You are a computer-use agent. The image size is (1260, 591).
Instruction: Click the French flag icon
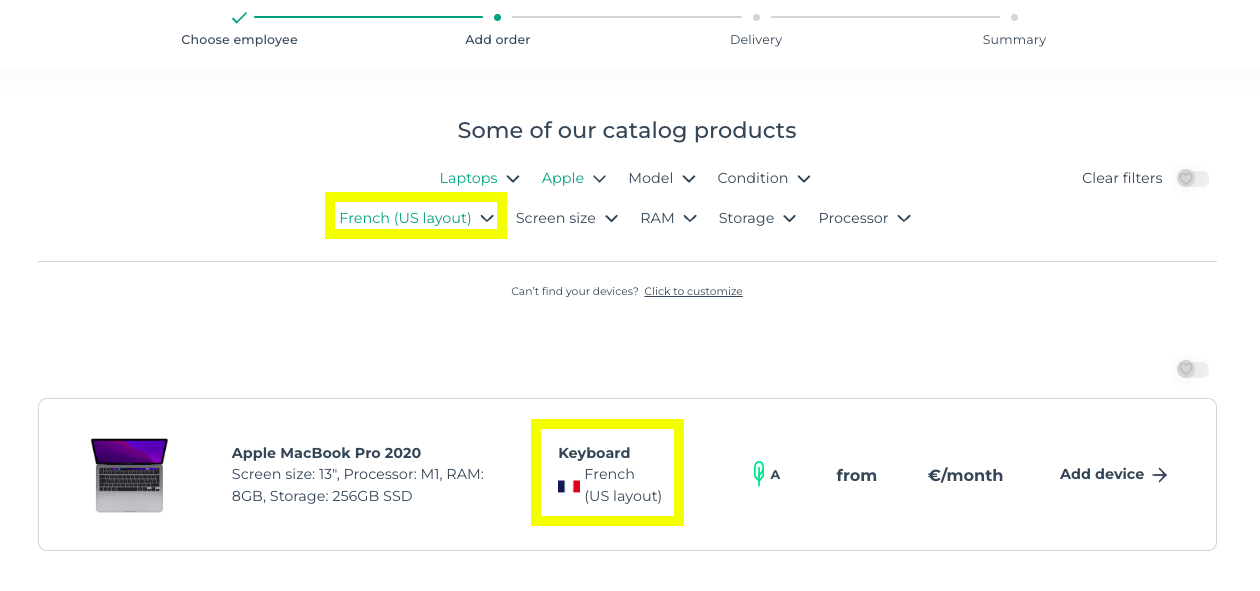tap(569, 486)
